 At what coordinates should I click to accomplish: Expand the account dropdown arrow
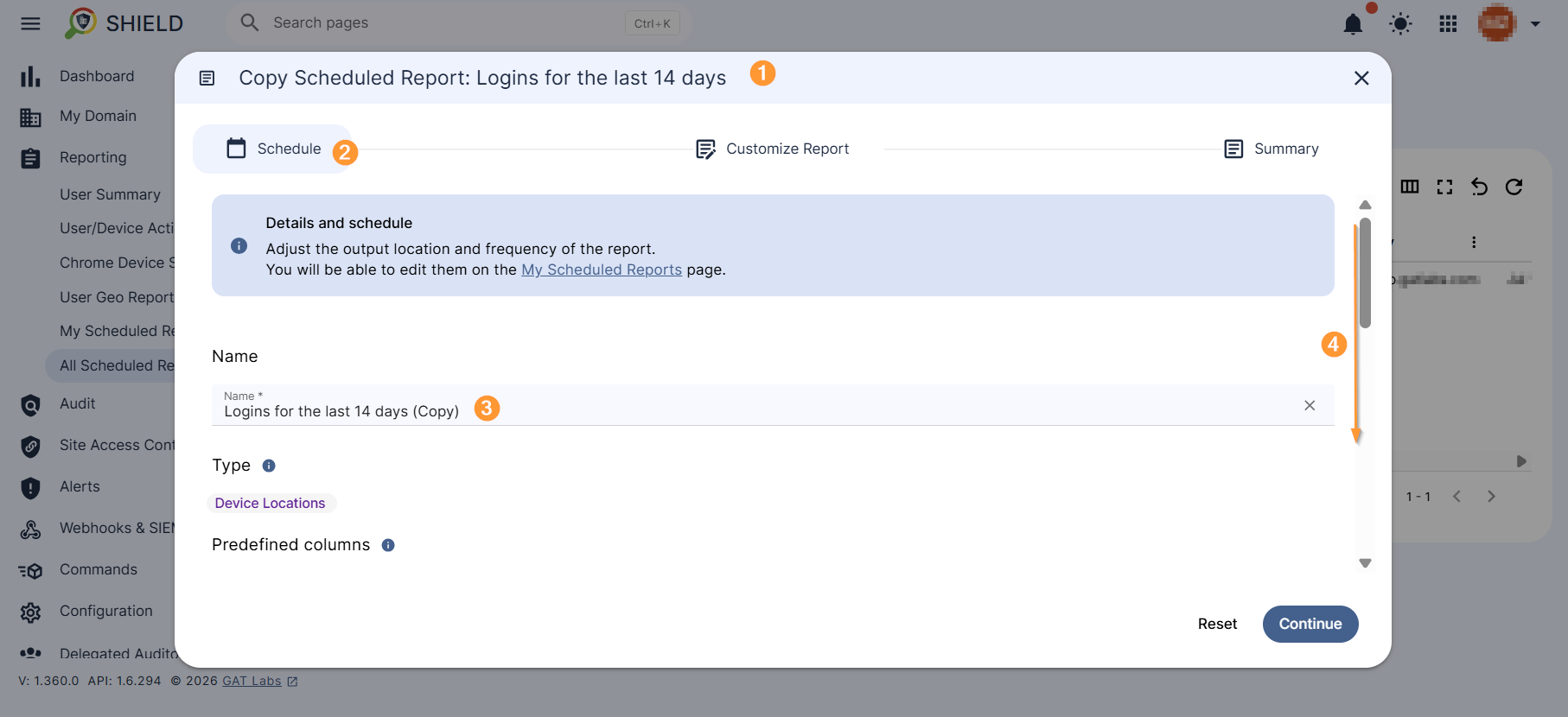pyautogui.click(x=1535, y=24)
